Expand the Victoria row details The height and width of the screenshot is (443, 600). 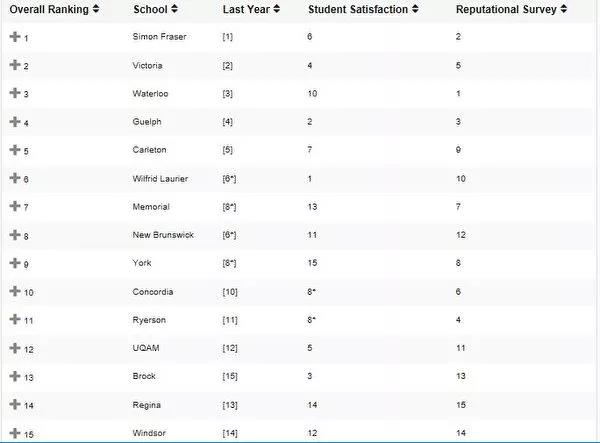pyautogui.click(x=15, y=65)
